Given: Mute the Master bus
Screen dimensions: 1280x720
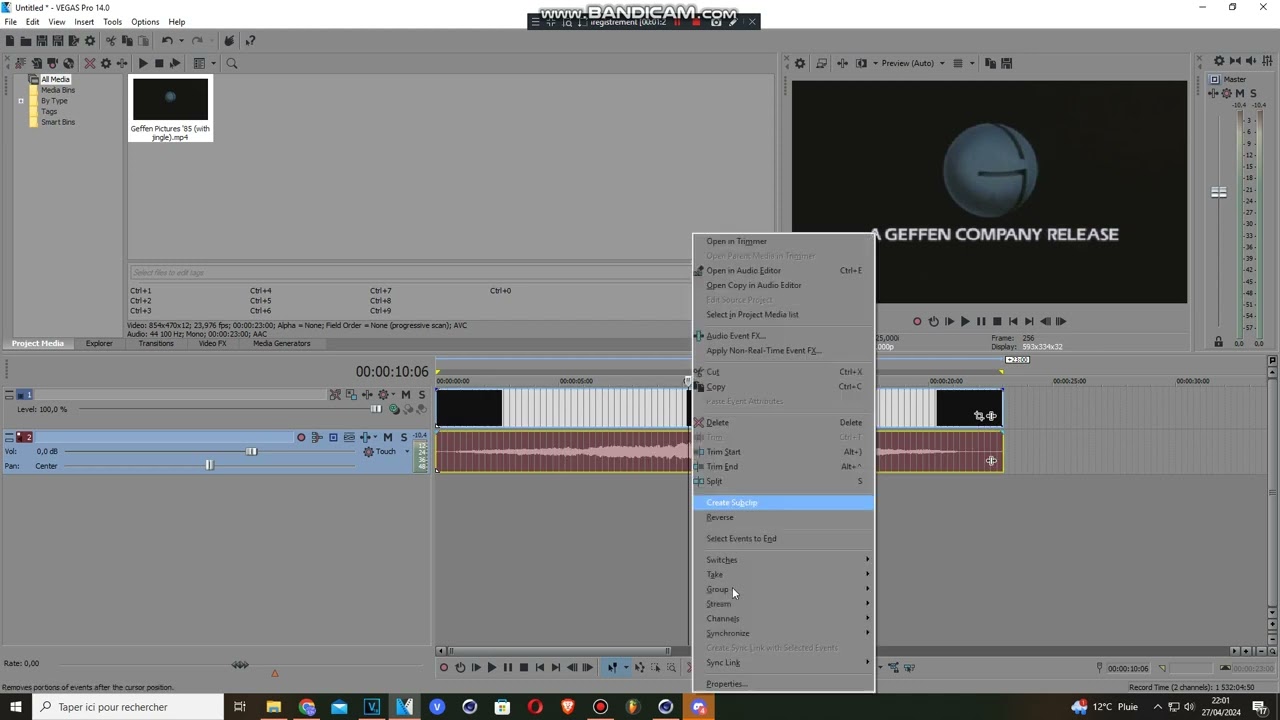Looking at the screenshot, I should (1239, 93).
